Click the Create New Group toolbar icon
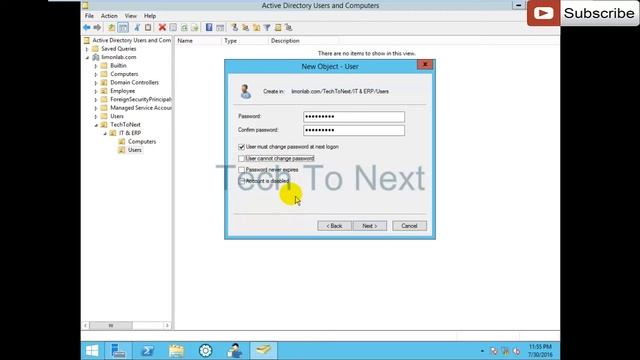Viewport: 640px width, 360px height. (x=245, y=27)
